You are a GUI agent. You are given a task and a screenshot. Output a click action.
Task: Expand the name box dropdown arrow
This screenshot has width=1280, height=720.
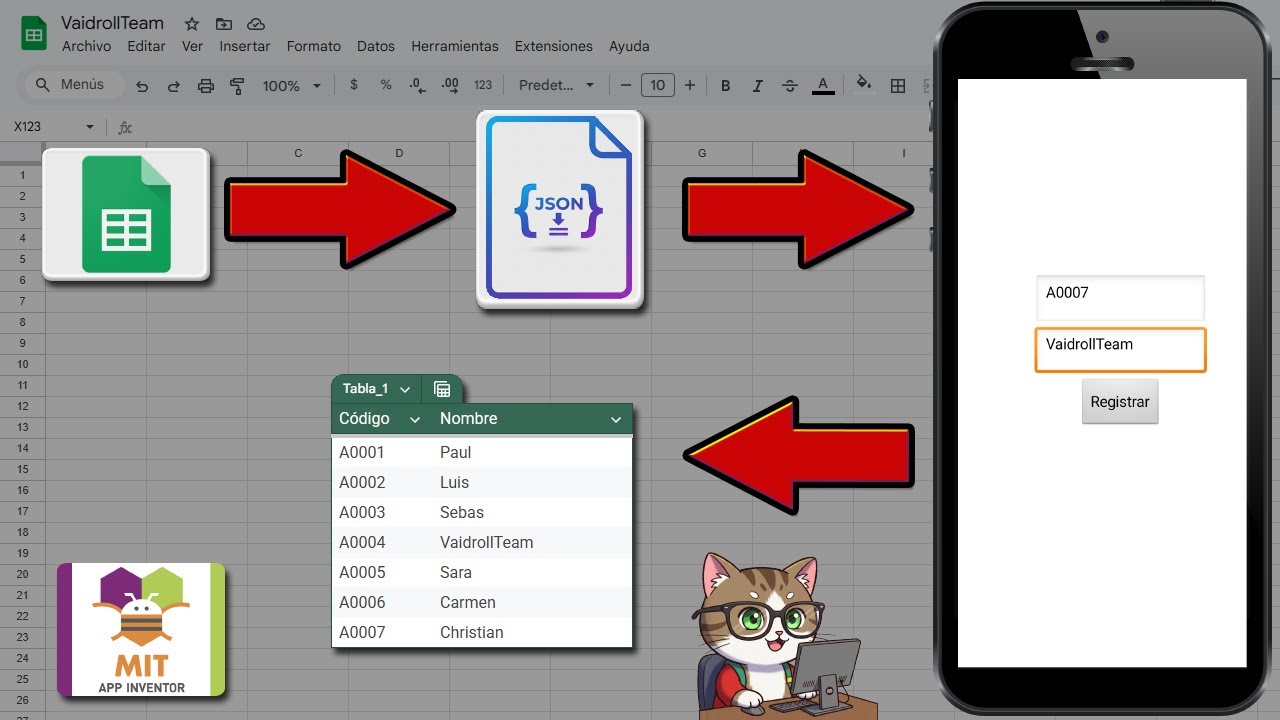click(90, 127)
